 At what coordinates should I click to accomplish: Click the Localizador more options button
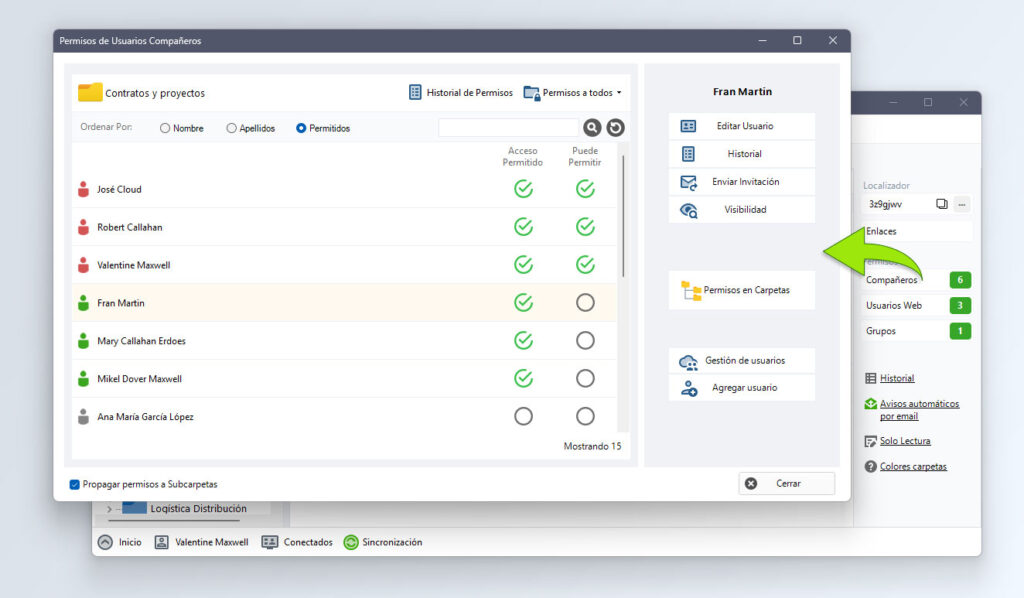[961, 204]
